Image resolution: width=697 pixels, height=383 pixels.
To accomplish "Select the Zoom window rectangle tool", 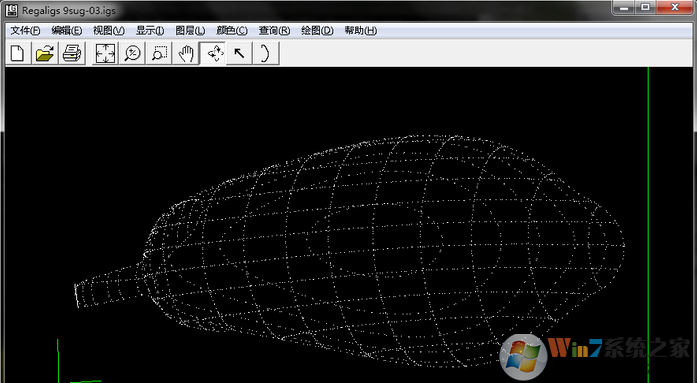I will [159, 53].
